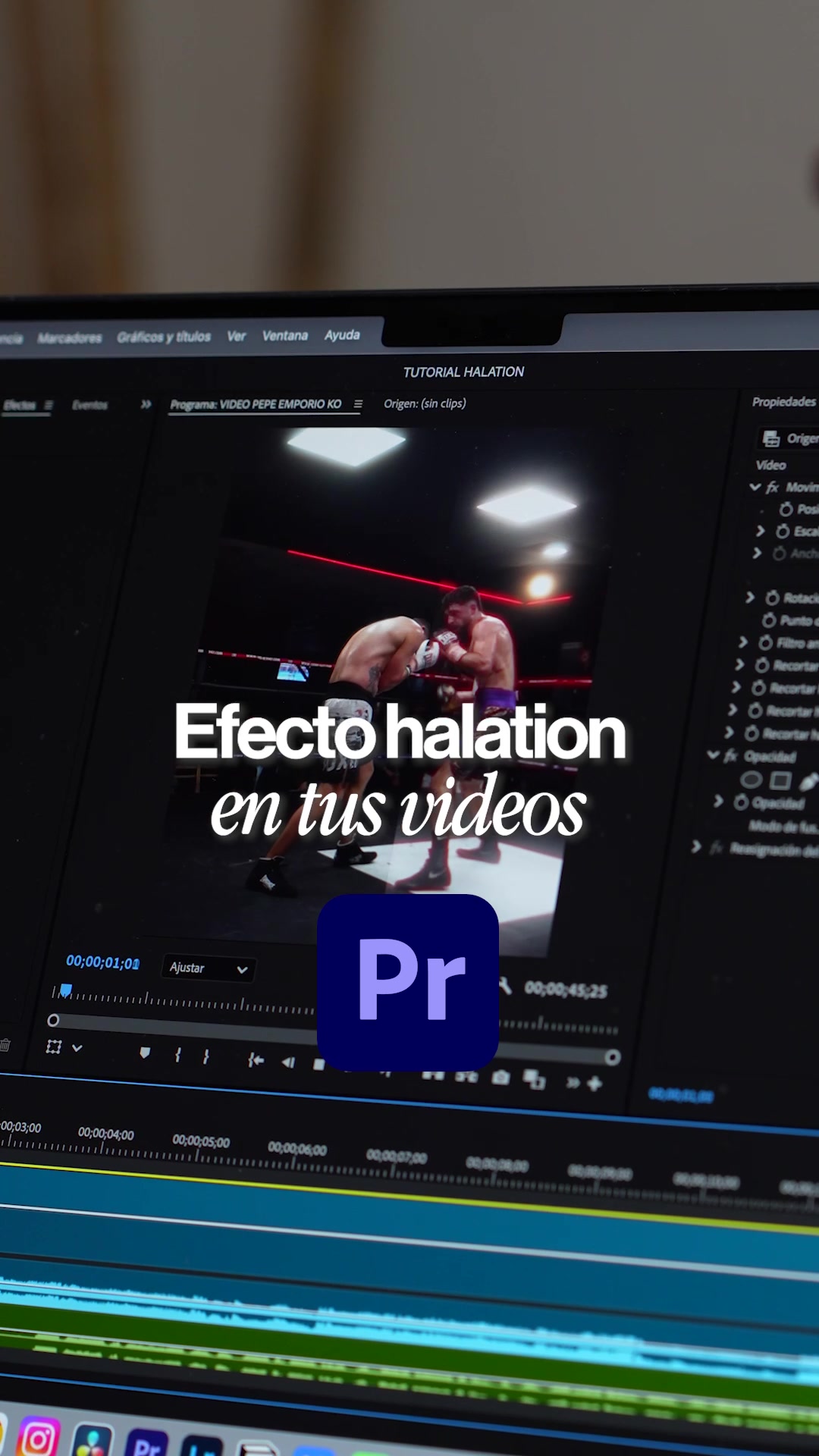Image resolution: width=819 pixels, height=1456 pixels.
Task: Collapse the Opacidad effect group
Action: (x=713, y=755)
